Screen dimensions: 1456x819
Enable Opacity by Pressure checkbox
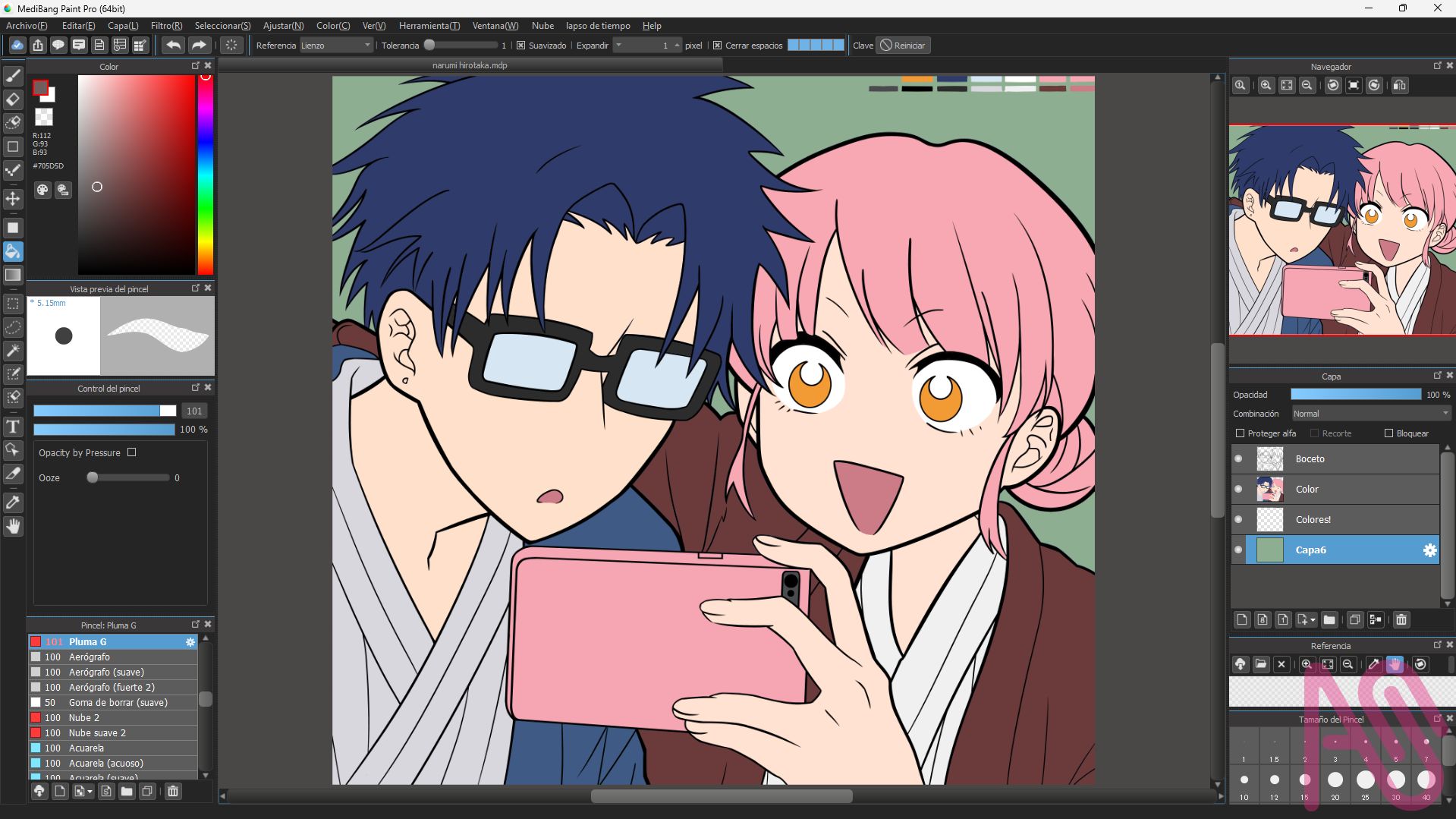click(x=132, y=452)
